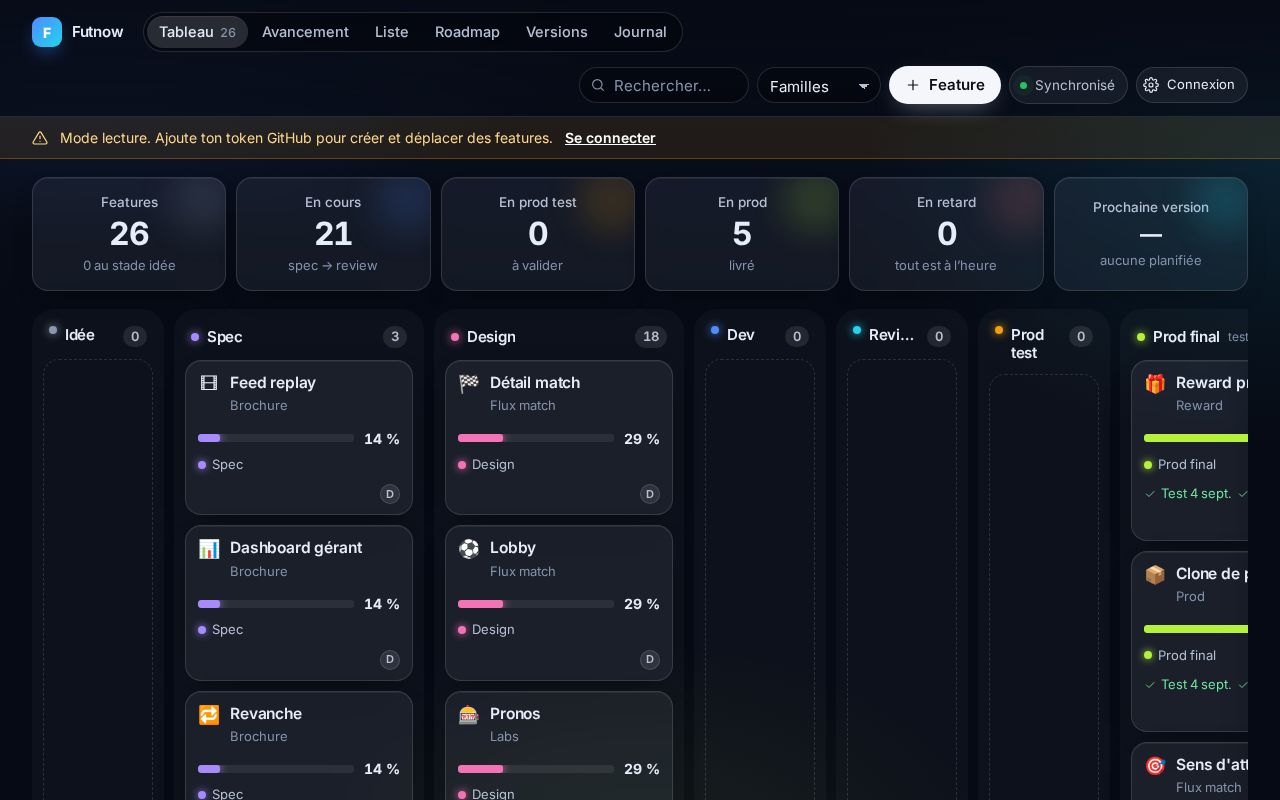1280x800 pixels.
Task: Click the package icon on Clone card
Action: coord(1155,574)
